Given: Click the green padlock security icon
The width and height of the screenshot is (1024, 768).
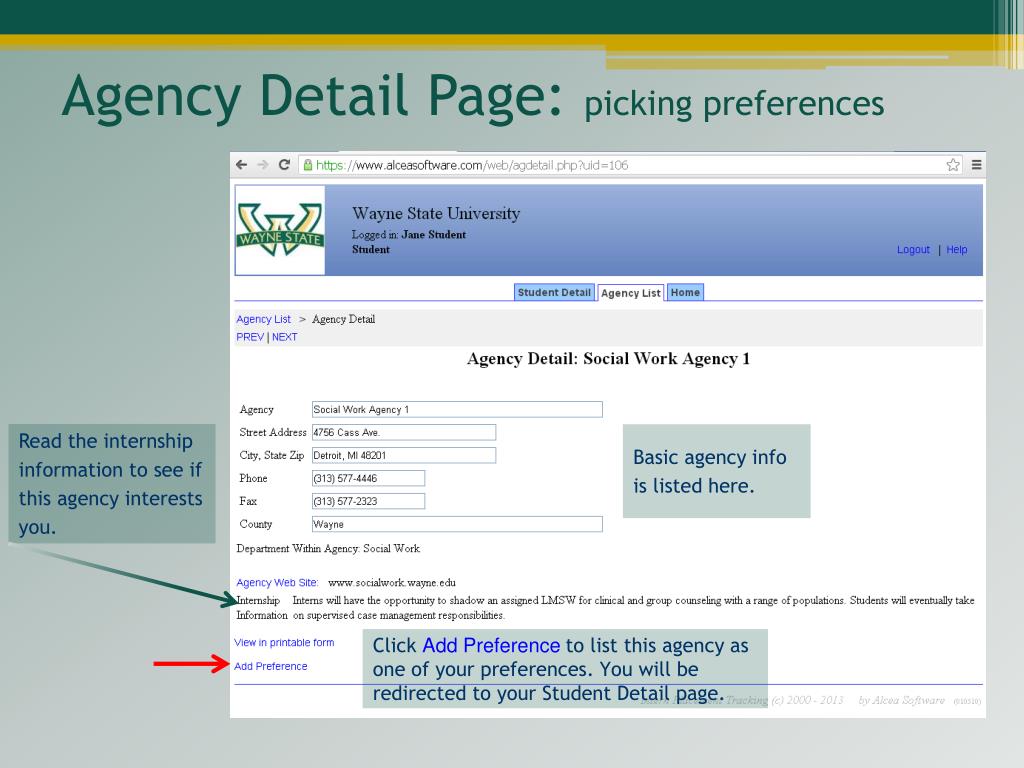Looking at the screenshot, I should tap(308, 165).
